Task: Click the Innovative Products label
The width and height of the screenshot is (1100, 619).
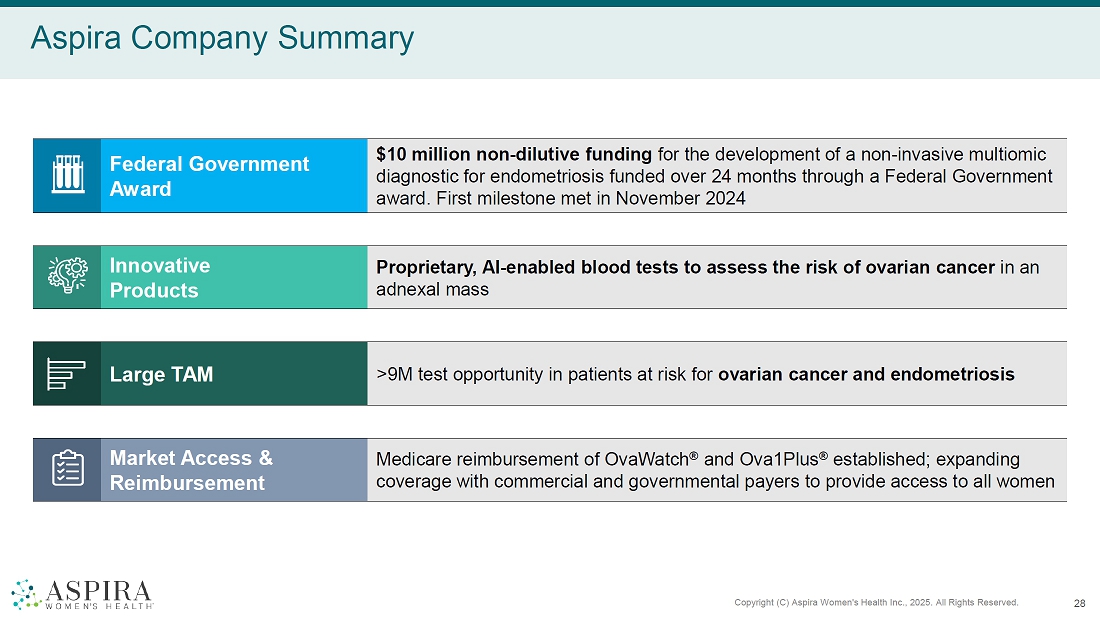Action: point(160,278)
